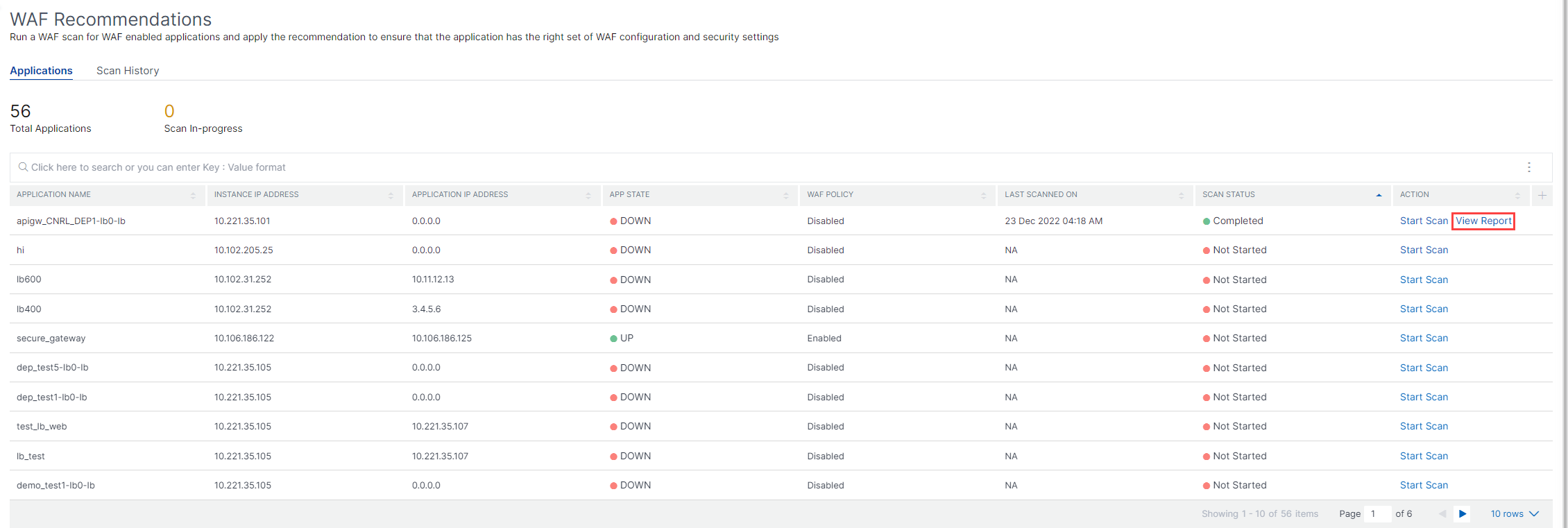Click the plus icon to add column

tap(1542, 195)
